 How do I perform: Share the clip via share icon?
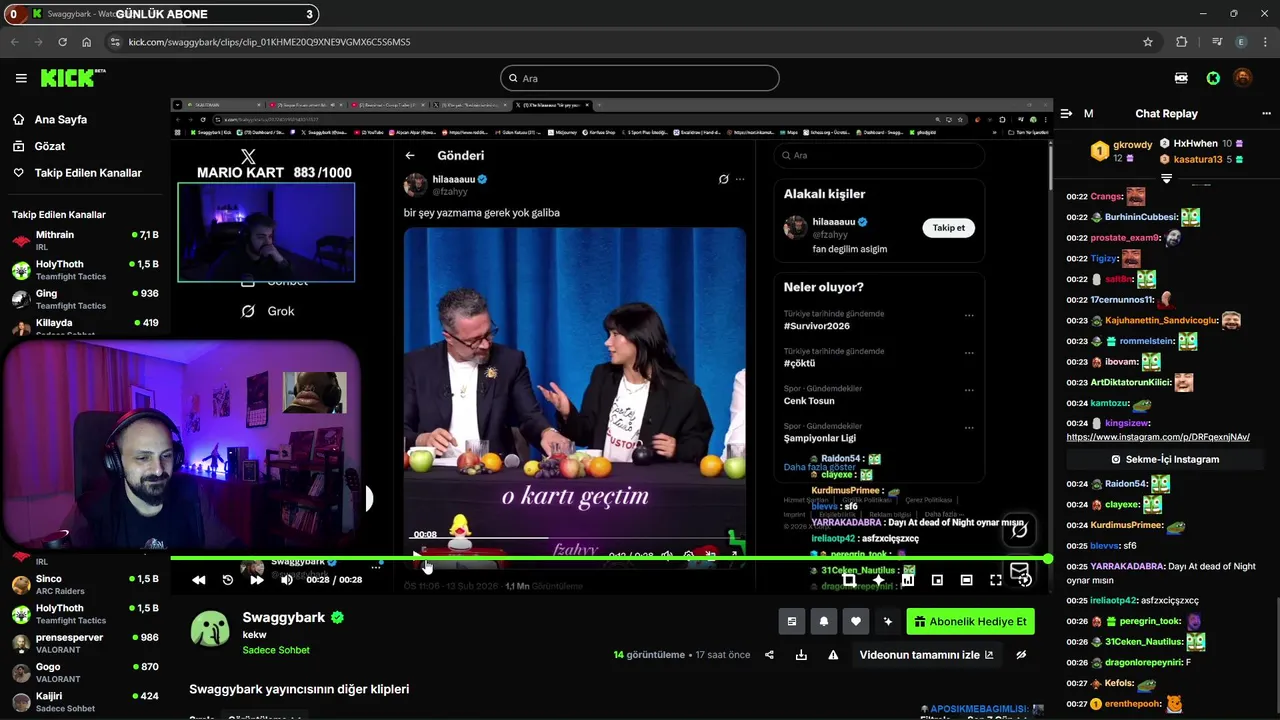pyautogui.click(x=769, y=655)
